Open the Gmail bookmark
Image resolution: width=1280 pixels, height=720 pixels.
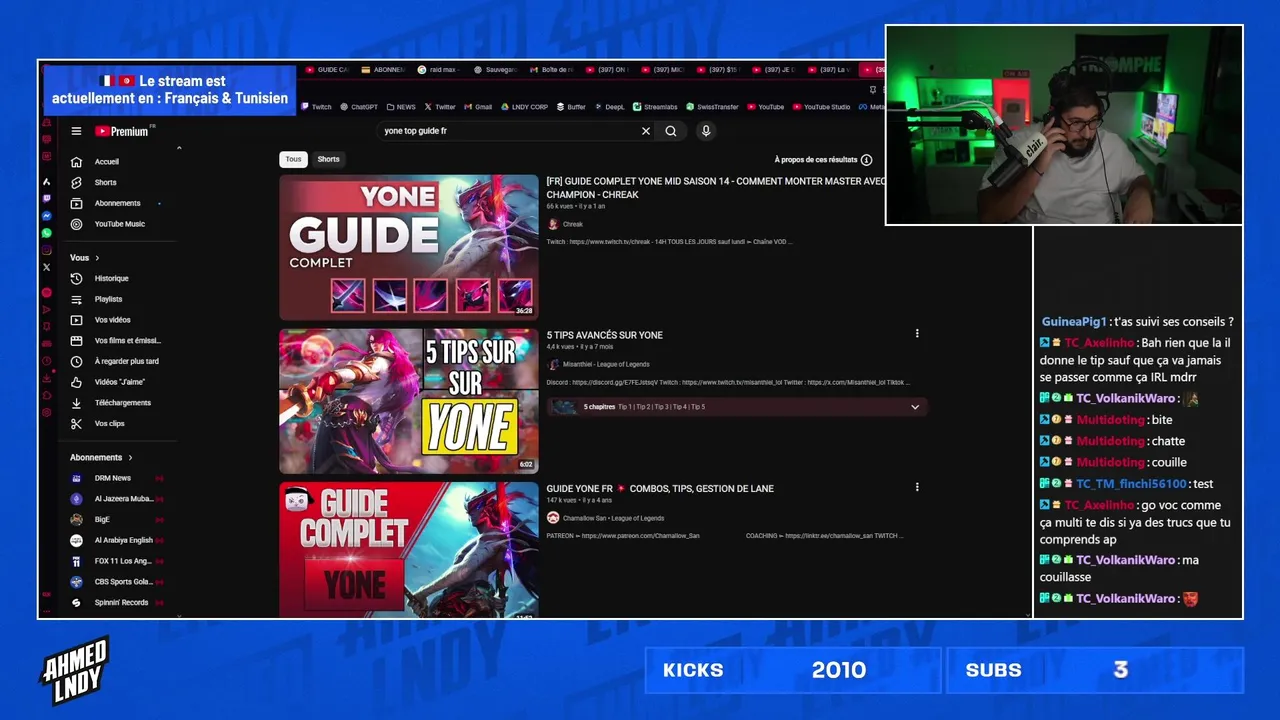pos(478,107)
